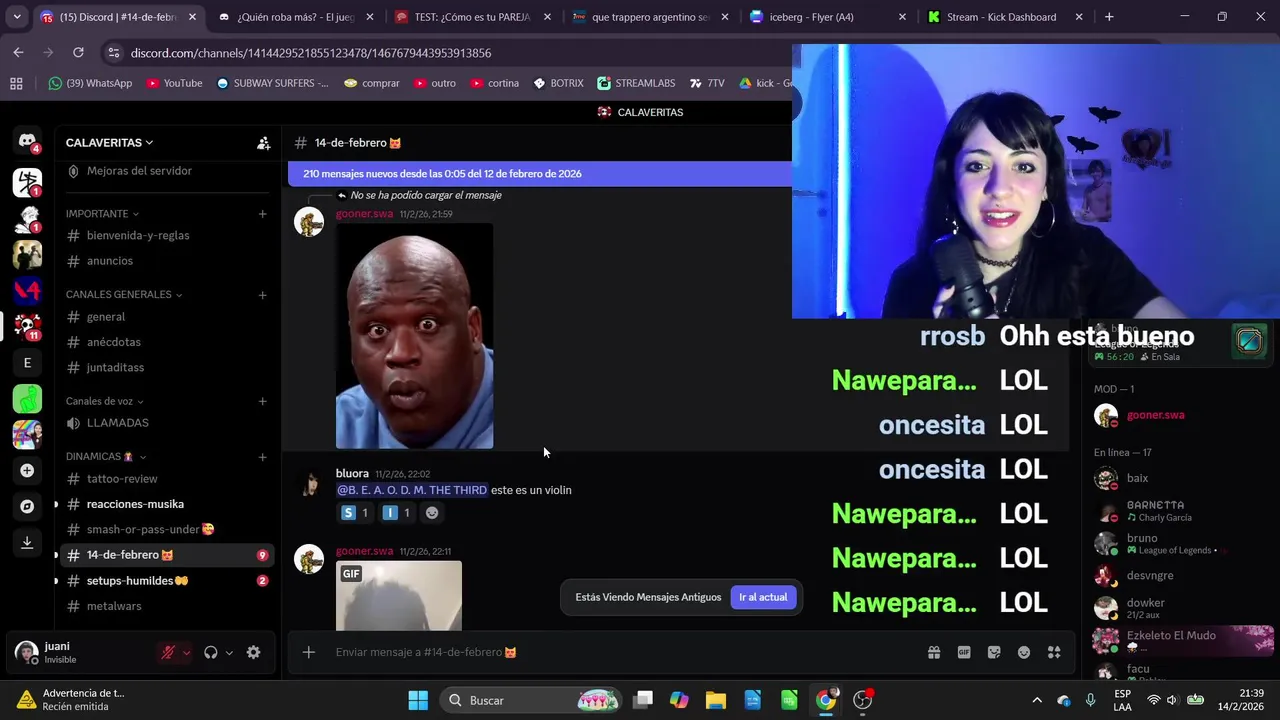The height and width of the screenshot is (720, 1280).
Task: Create channel in DINAMICAS with plus icon
Action: pyautogui.click(x=262, y=457)
